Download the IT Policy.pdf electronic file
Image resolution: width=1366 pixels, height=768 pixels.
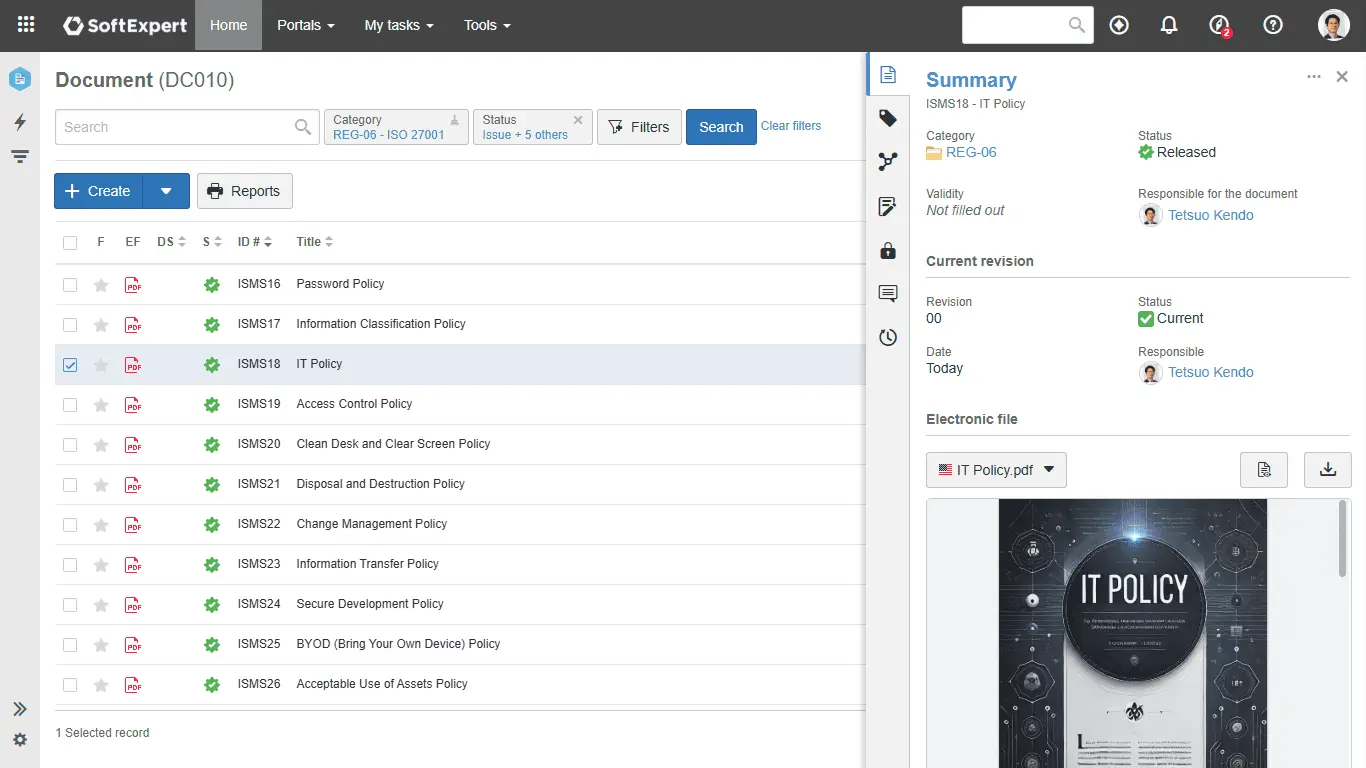point(1328,470)
